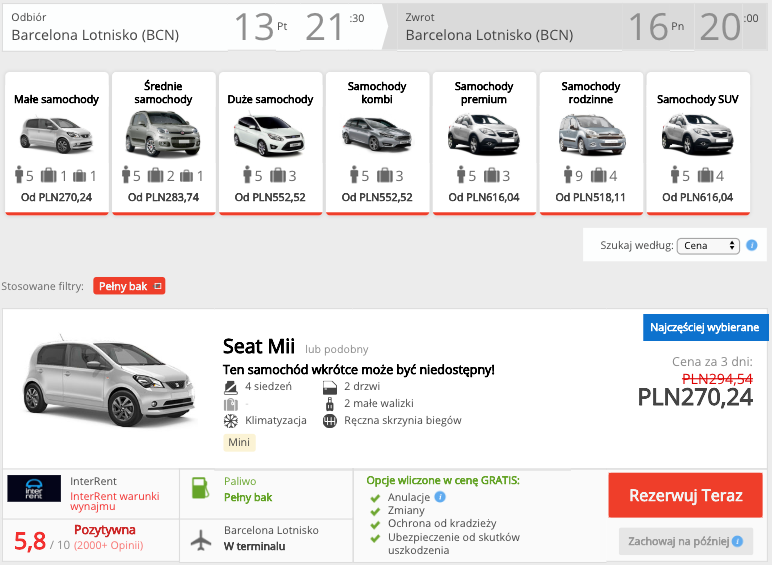Click the InterRent logo
The image size is (772, 565).
tap(34, 488)
